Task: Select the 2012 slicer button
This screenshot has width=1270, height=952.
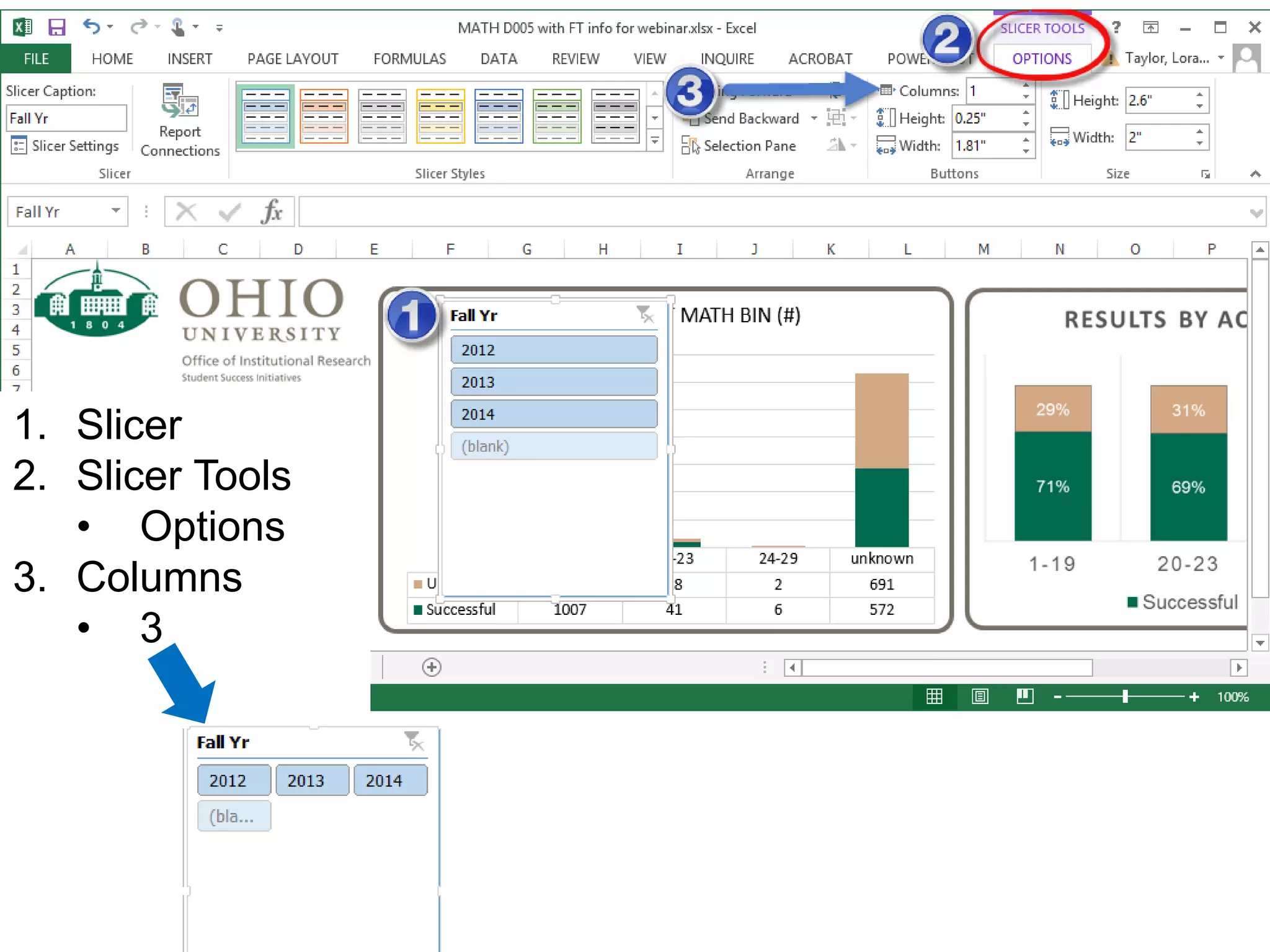Action: (x=554, y=350)
